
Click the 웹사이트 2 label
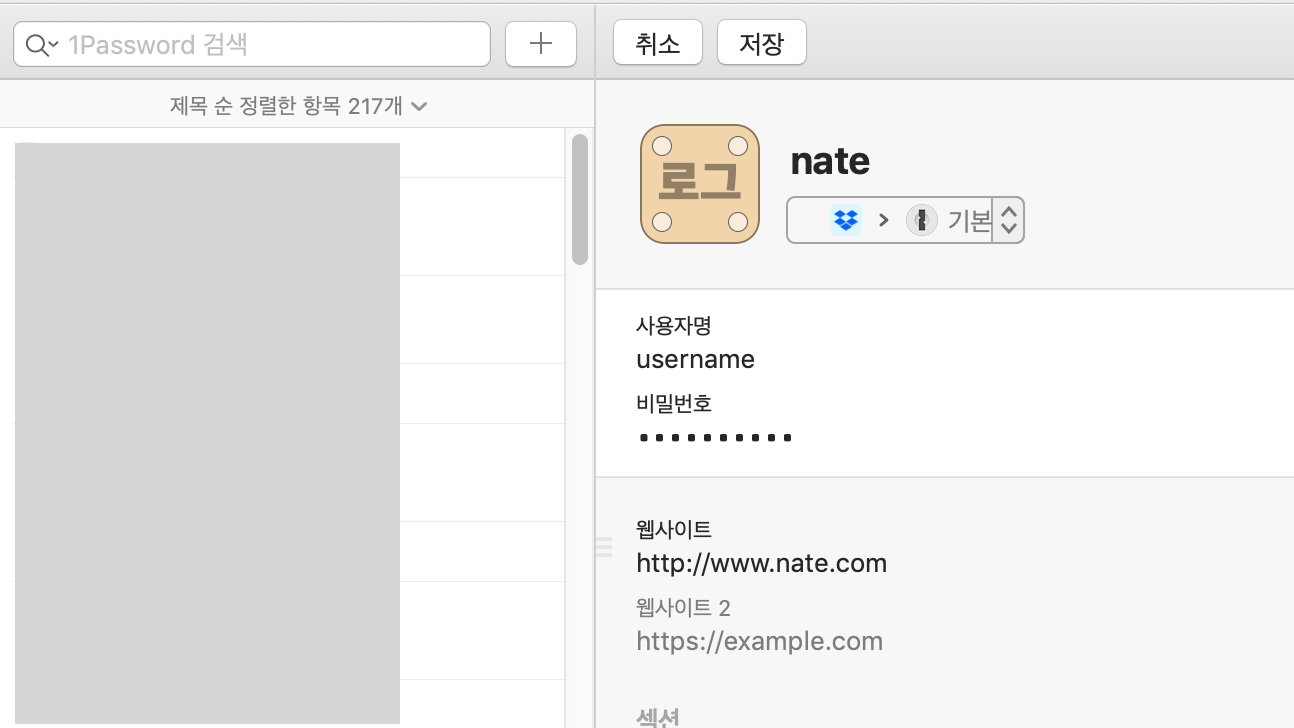(683, 607)
